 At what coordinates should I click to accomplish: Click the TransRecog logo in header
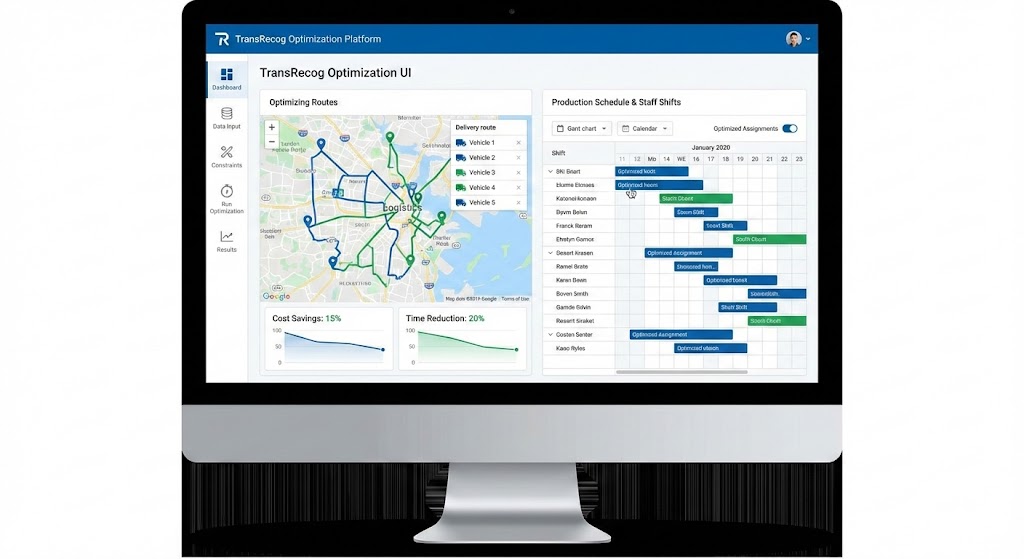[x=222, y=39]
